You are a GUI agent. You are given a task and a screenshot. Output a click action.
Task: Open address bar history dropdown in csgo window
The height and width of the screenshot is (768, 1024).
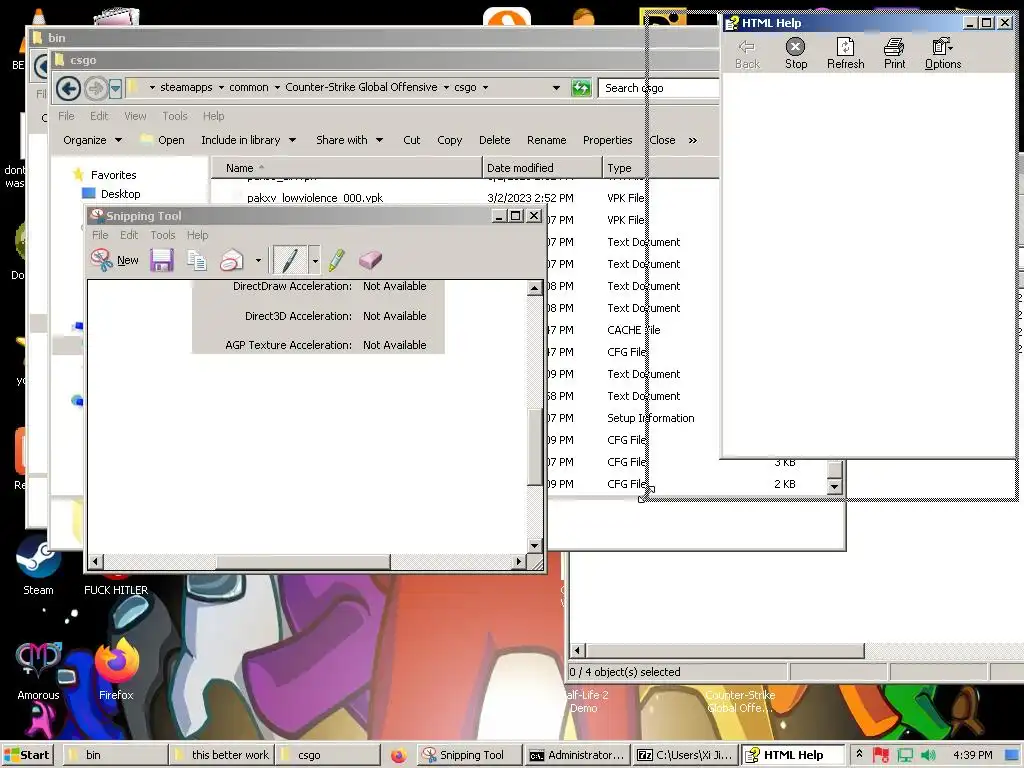click(556, 88)
